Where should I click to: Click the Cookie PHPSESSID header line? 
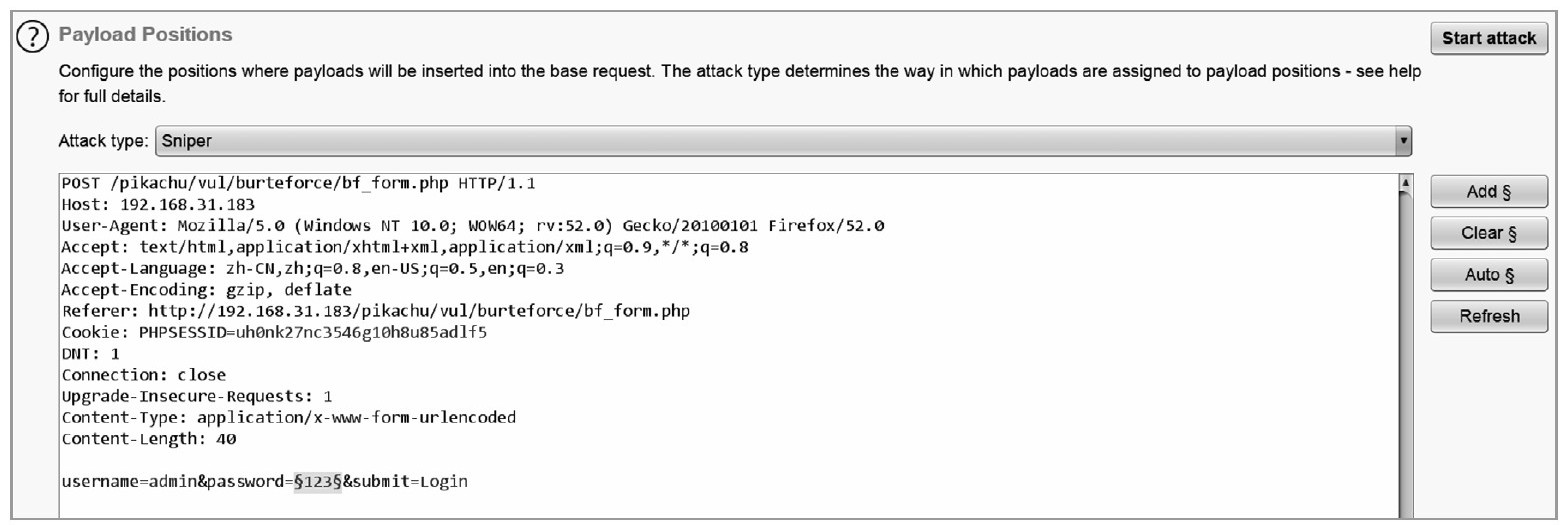pos(274,332)
